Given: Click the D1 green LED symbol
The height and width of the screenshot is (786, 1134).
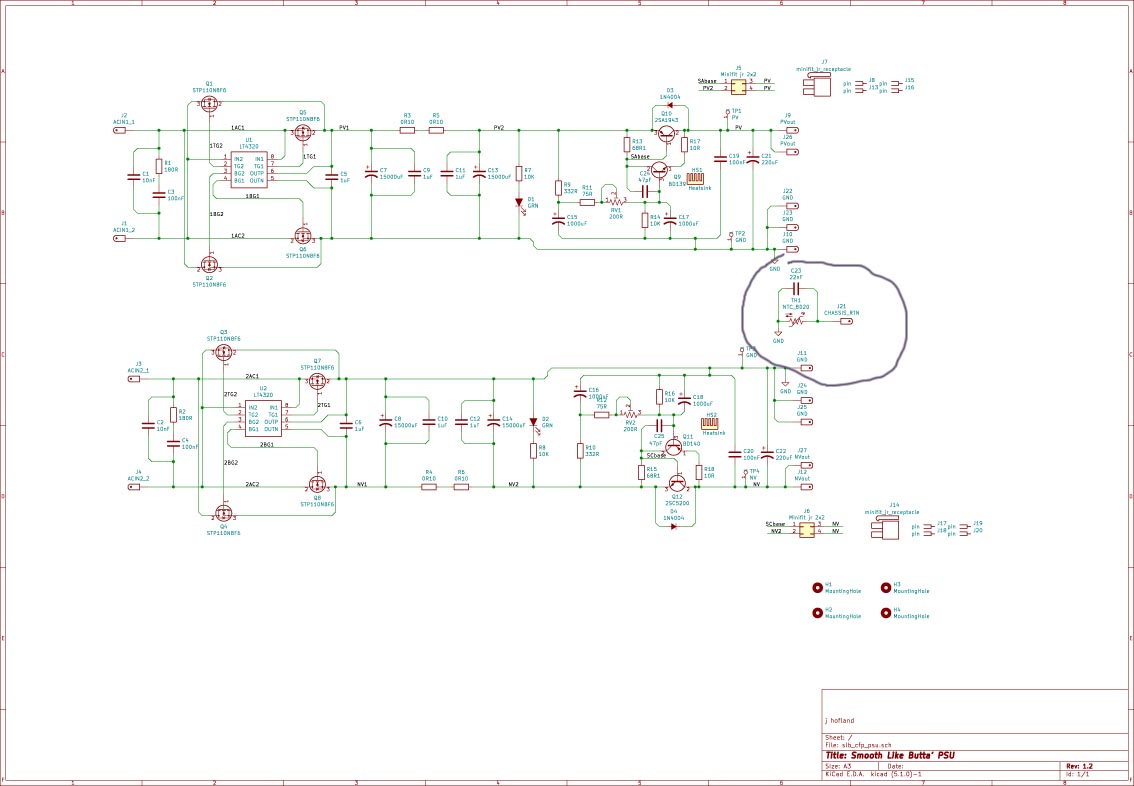Looking at the screenshot, I should 519,203.
